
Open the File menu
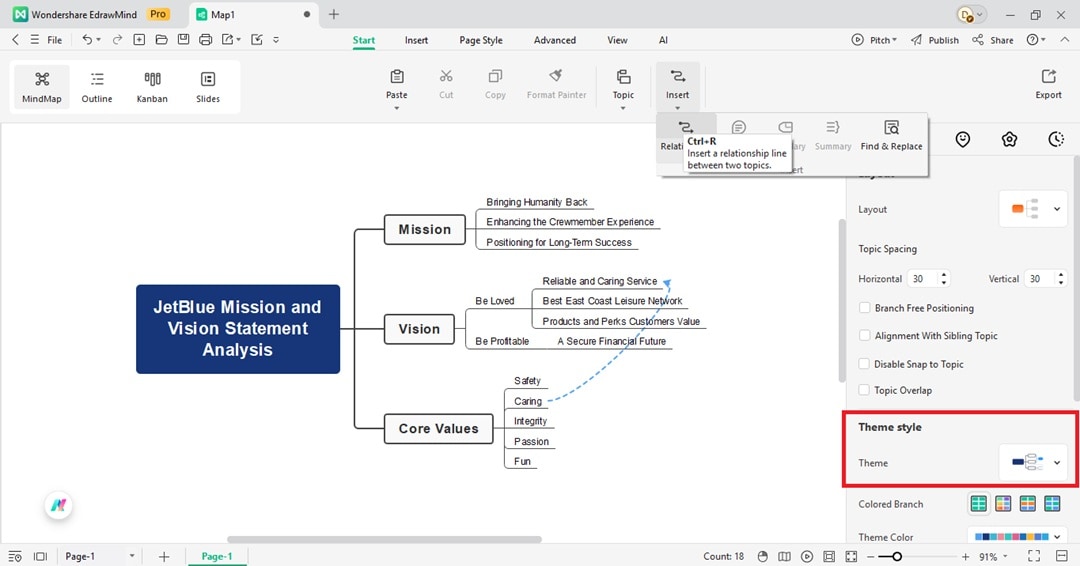point(54,40)
